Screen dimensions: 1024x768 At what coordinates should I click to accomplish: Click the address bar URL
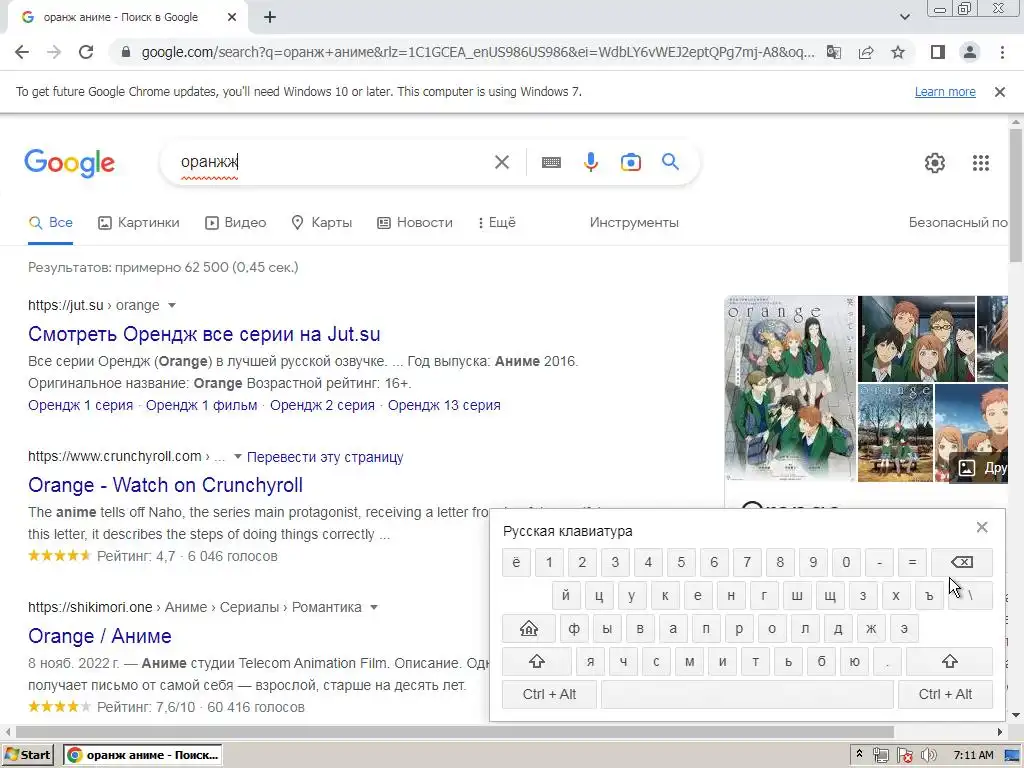click(x=477, y=52)
